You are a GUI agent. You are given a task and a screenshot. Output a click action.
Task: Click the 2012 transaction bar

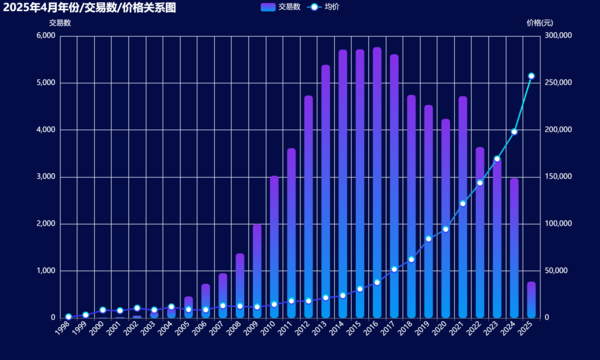point(308,207)
